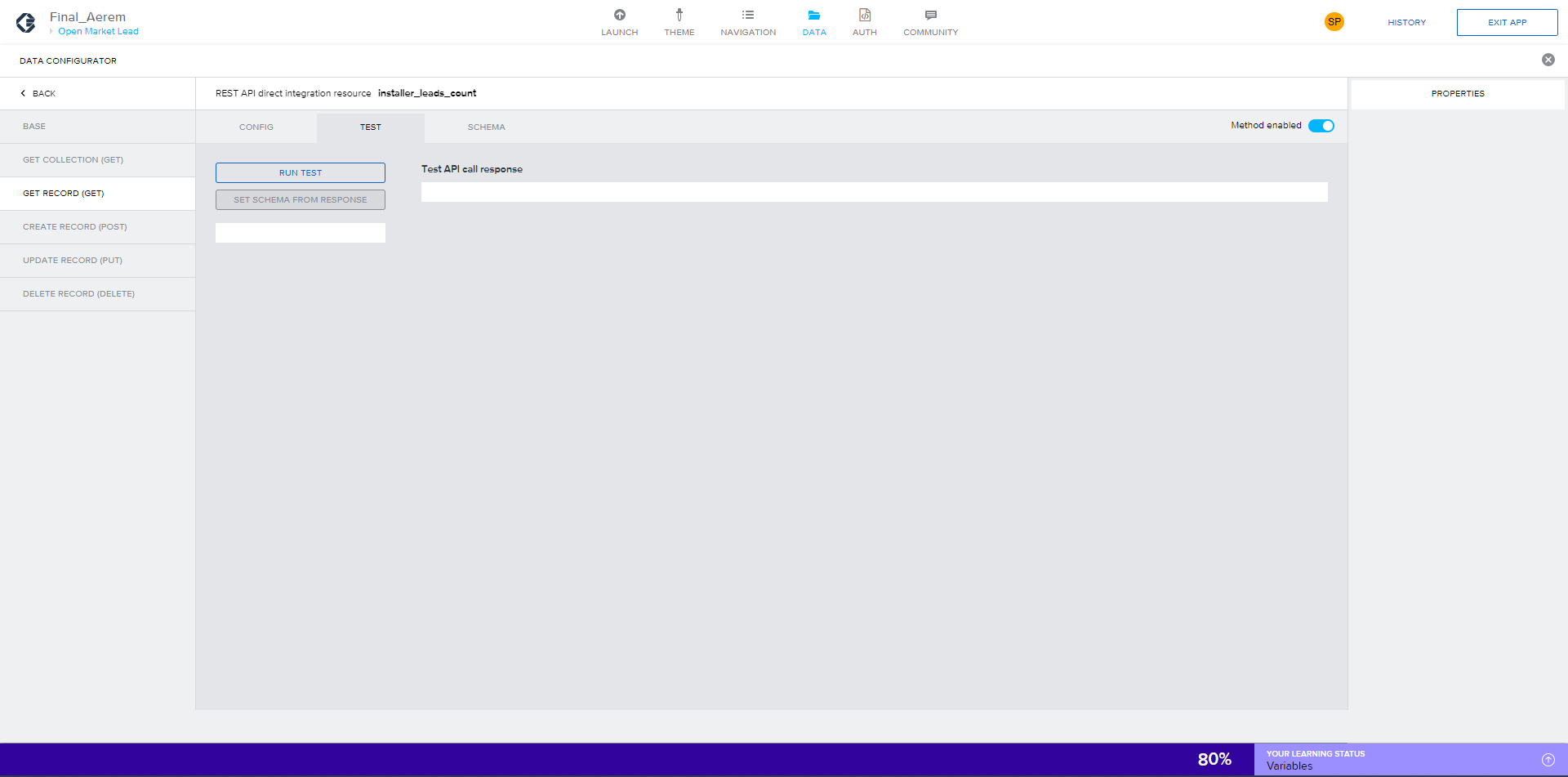This screenshot has width=1568, height=777.
Task: Click the app logo icon beside Final_Aerem
Action: point(26,23)
